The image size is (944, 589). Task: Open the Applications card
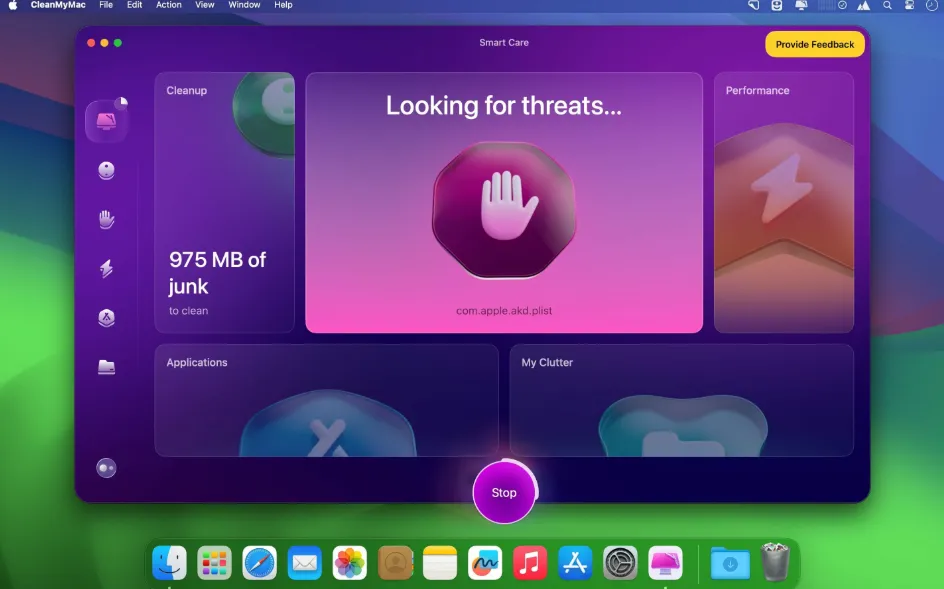(x=326, y=400)
